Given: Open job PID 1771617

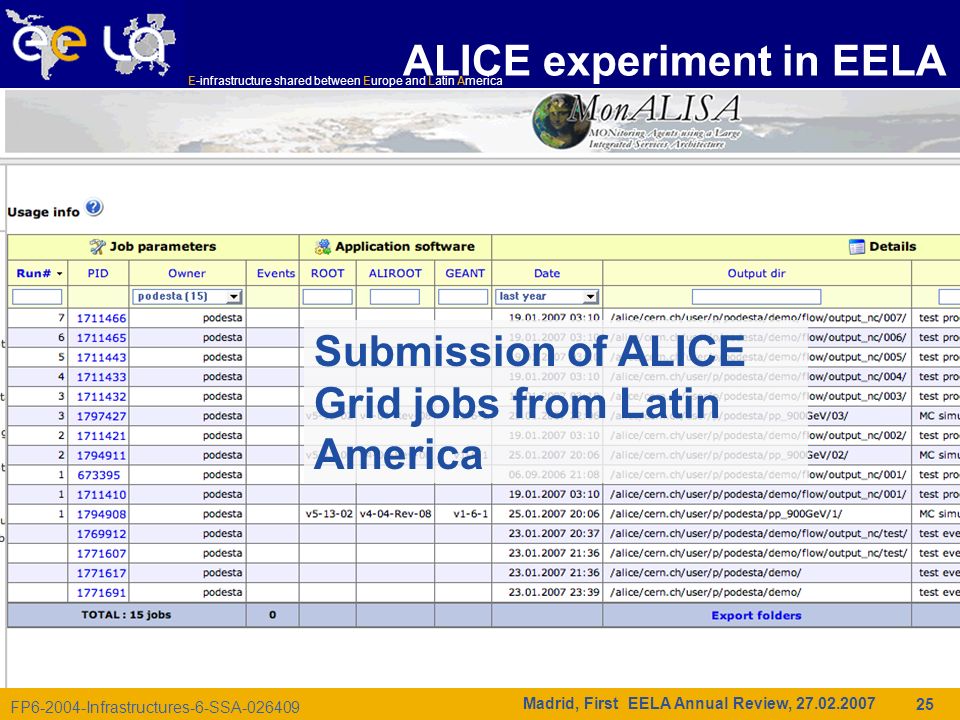Looking at the screenshot, I should click(x=101, y=572).
